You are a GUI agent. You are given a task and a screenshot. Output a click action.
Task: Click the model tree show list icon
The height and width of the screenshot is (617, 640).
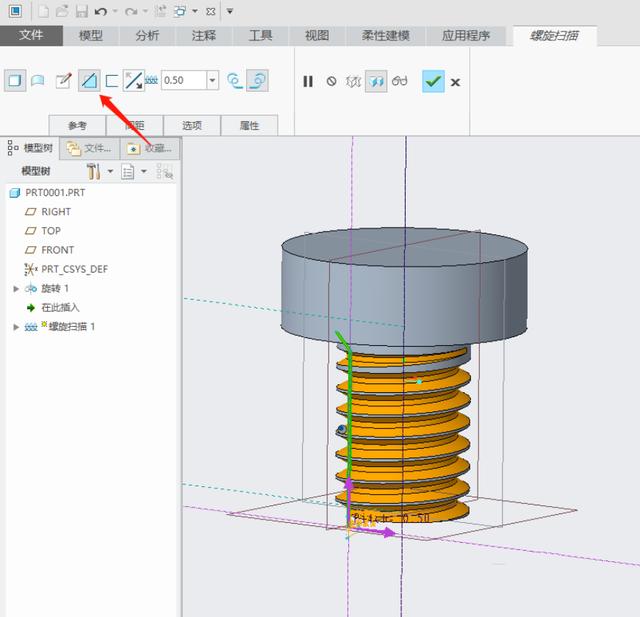(x=128, y=171)
